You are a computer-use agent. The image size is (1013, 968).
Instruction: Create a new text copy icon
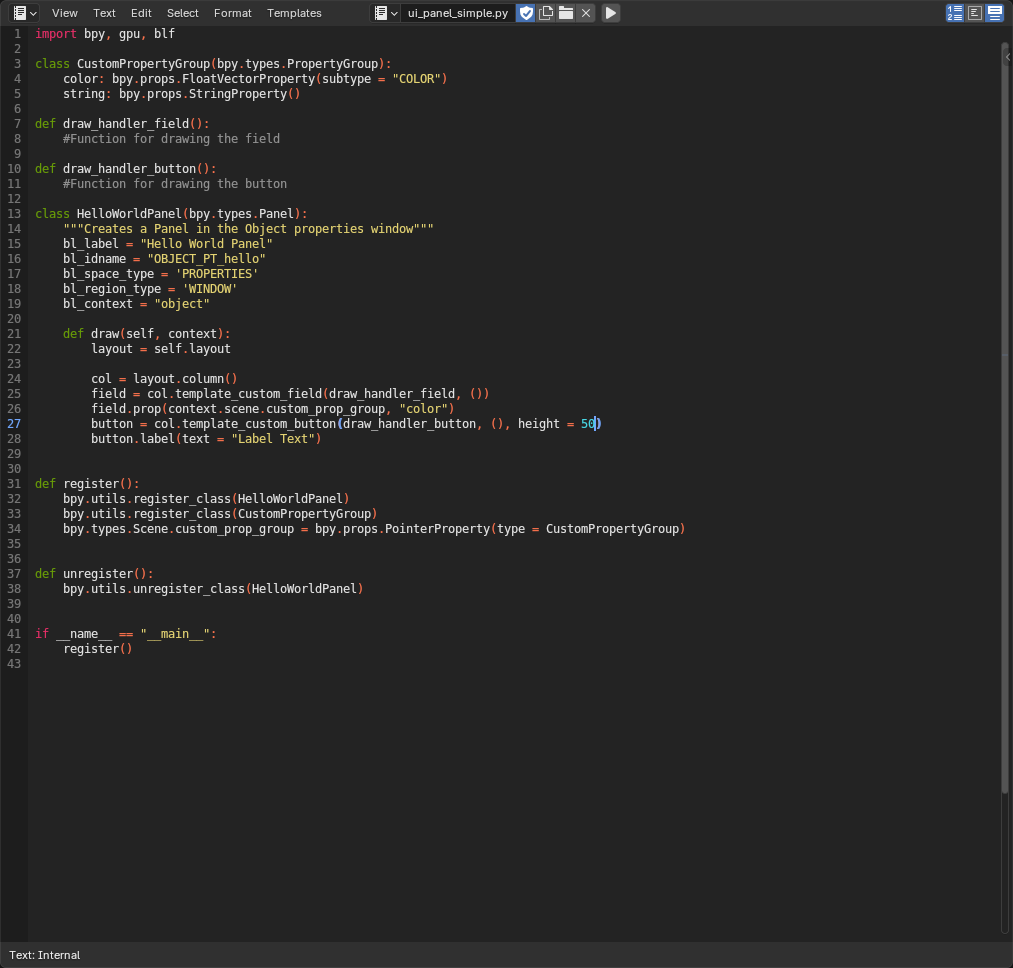(546, 13)
